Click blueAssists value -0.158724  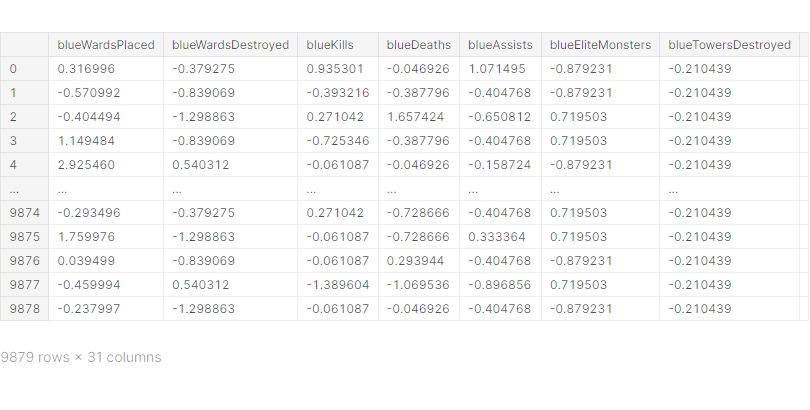(x=500, y=165)
